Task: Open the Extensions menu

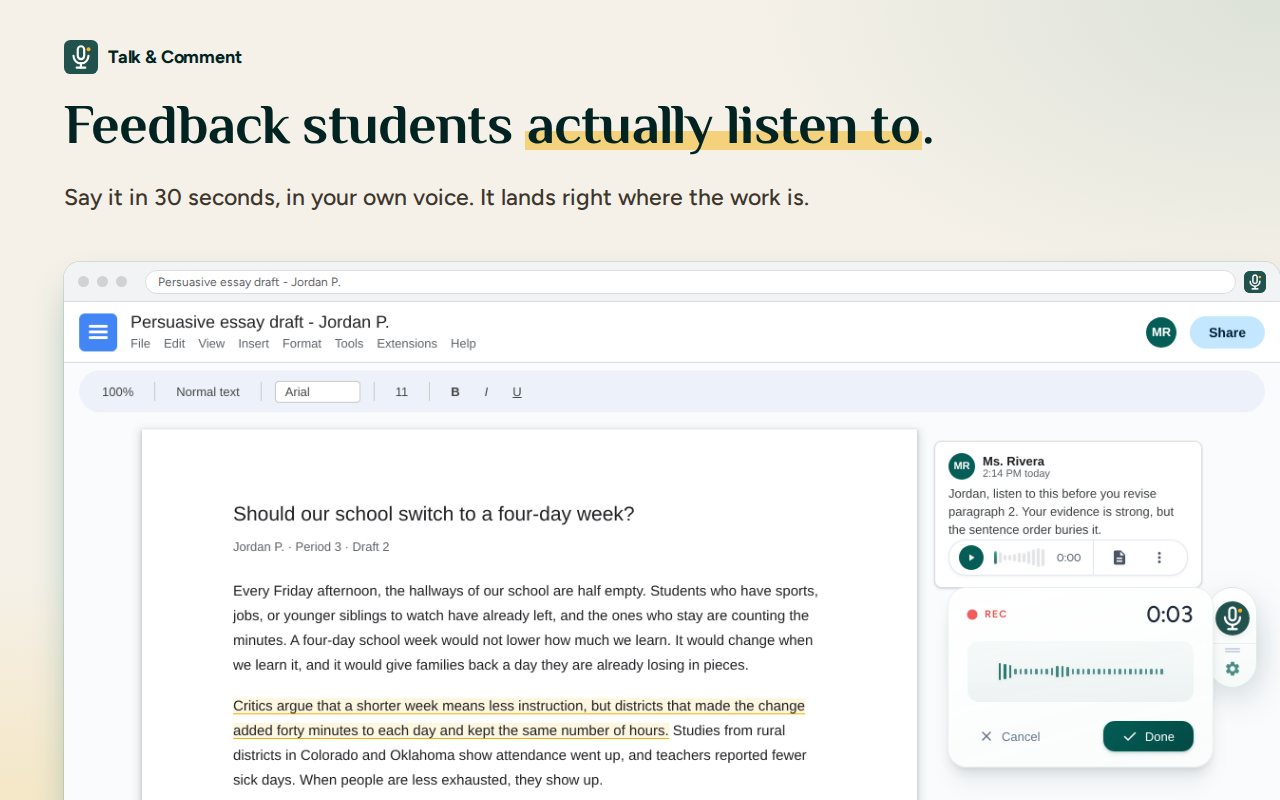Action: [x=407, y=343]
